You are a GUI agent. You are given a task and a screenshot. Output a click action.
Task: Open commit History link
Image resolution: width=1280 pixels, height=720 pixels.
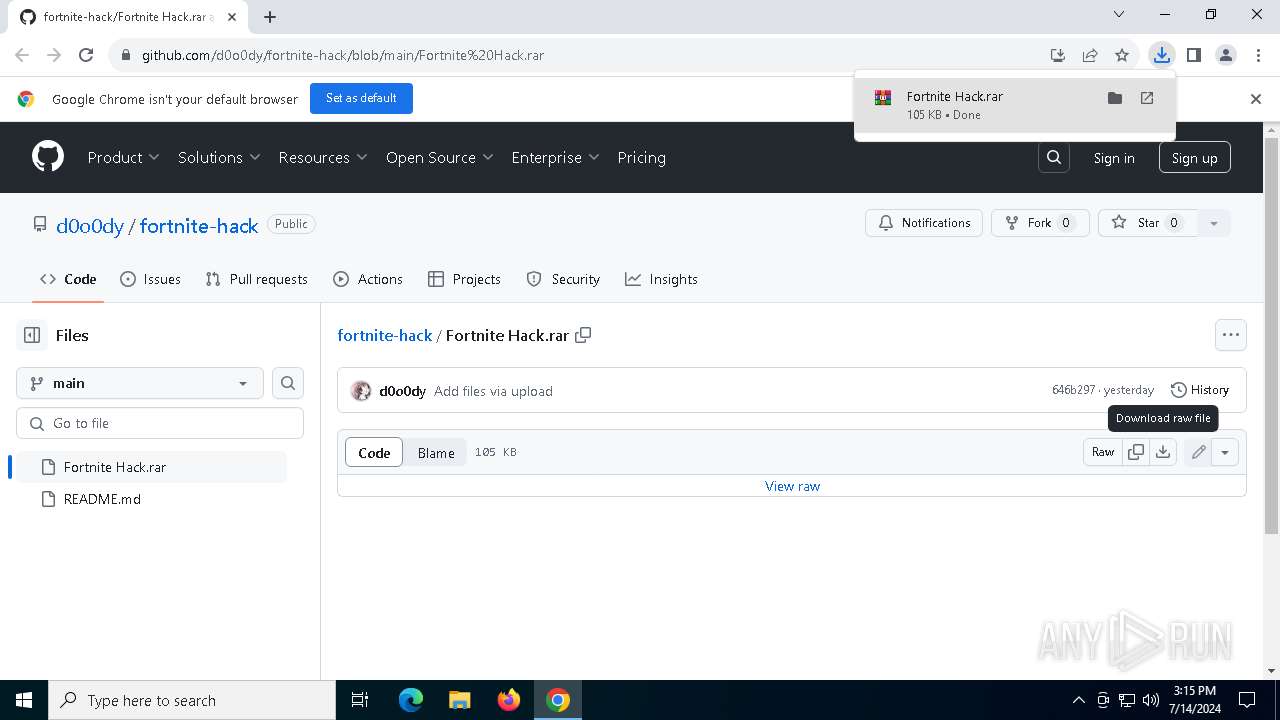pos(1199,390)
